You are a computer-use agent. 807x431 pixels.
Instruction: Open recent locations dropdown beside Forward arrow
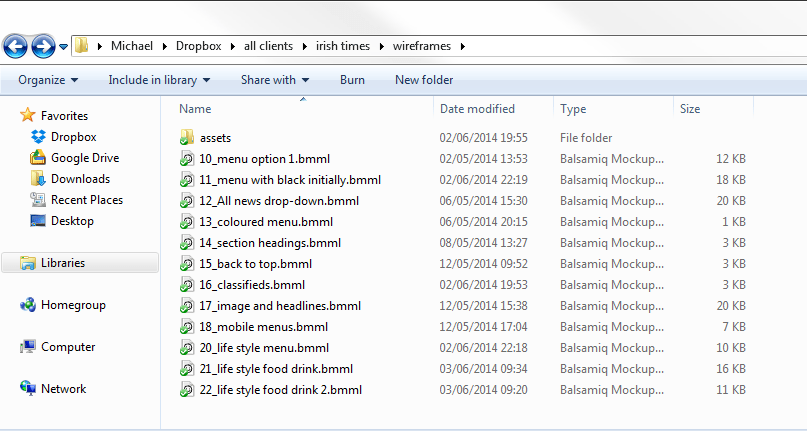(x=63, y=47)
